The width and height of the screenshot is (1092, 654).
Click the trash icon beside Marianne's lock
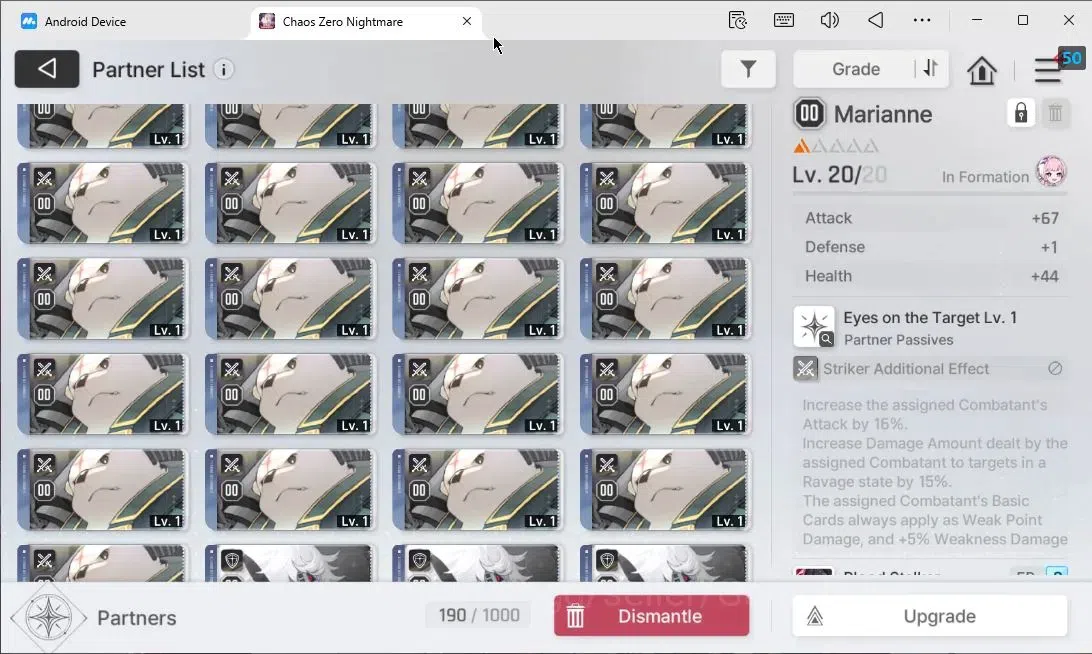1055,113
